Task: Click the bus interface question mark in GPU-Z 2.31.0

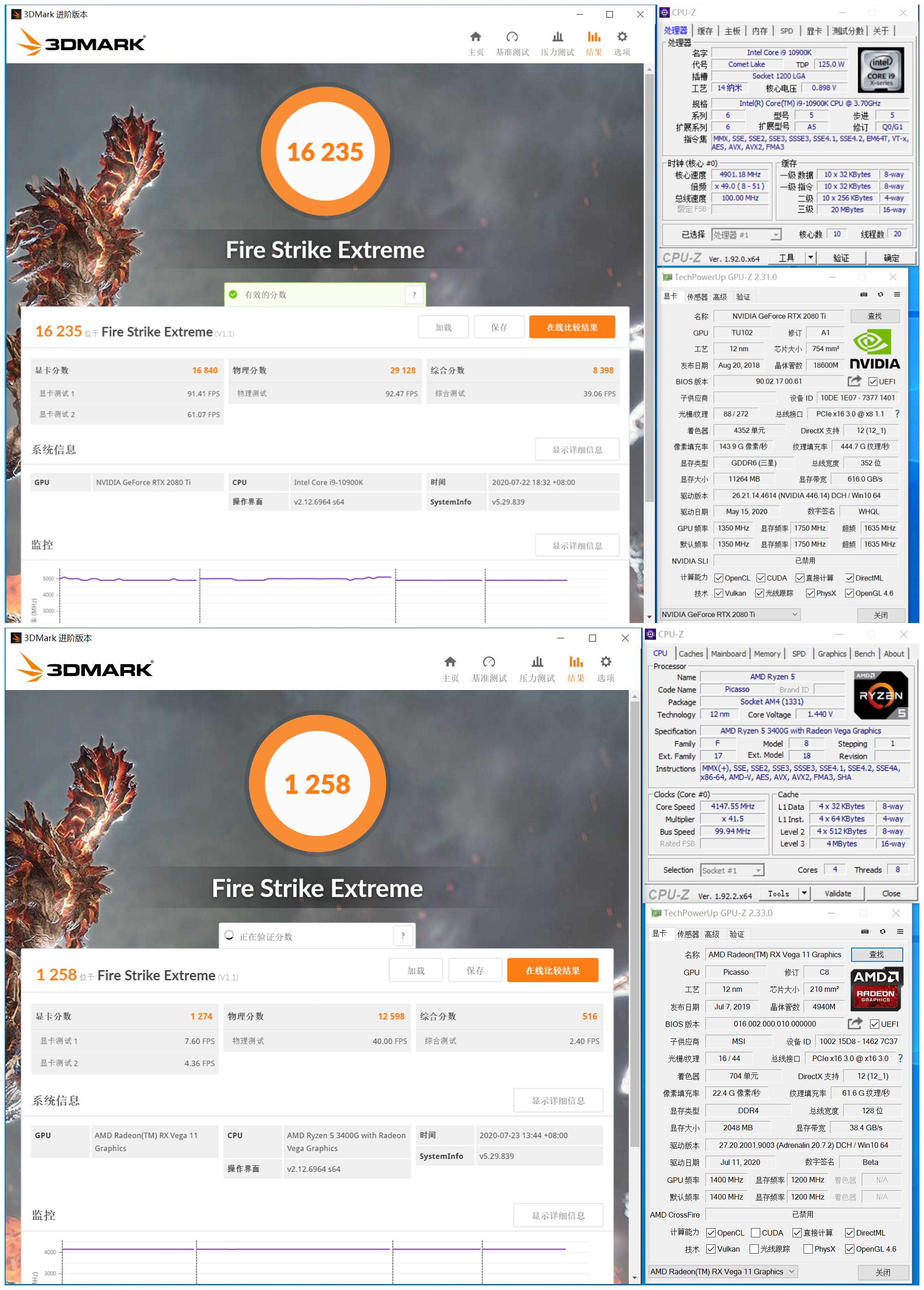Action: tap(897, 414)
